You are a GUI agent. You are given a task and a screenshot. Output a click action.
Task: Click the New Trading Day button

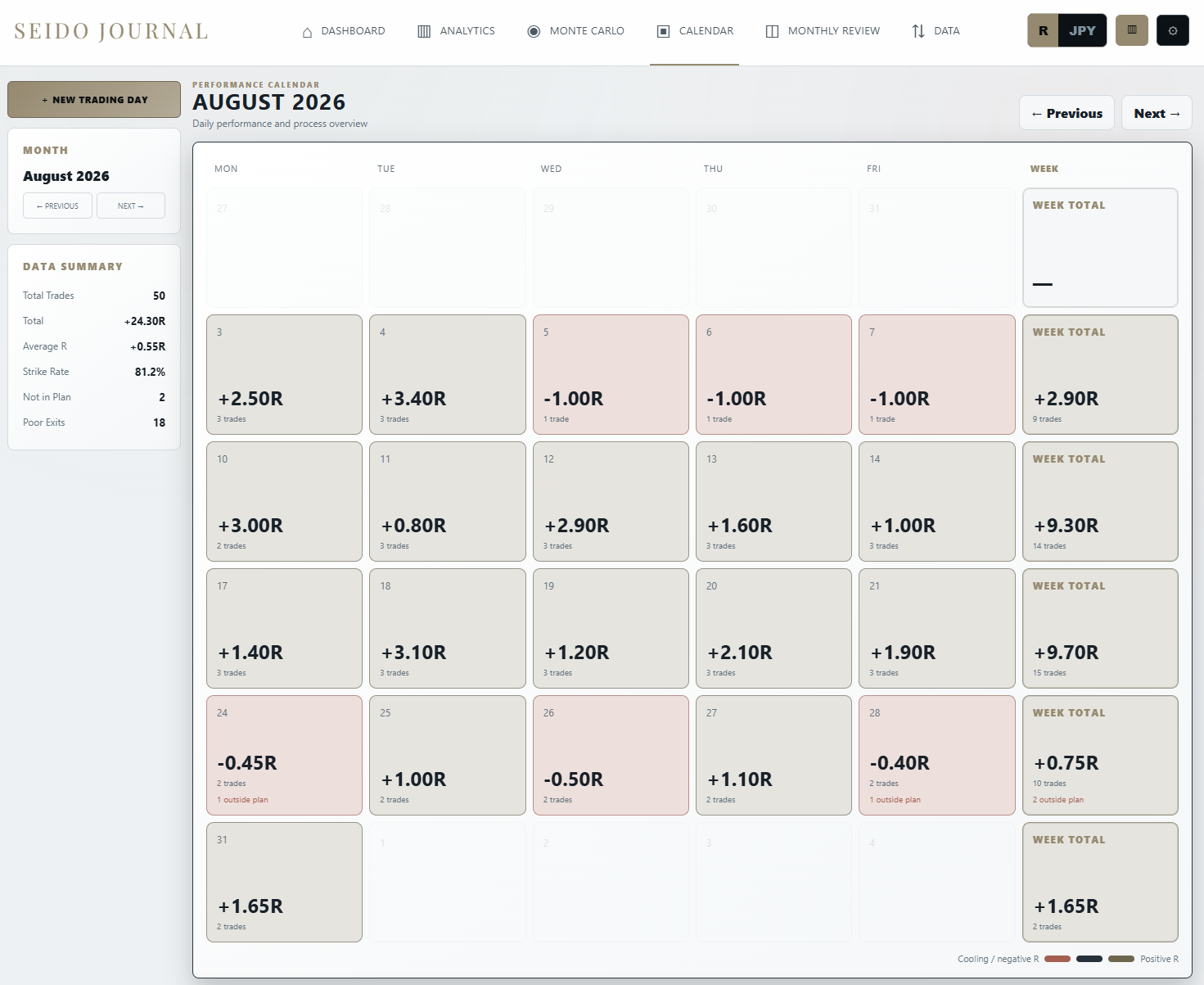(94, 99)
